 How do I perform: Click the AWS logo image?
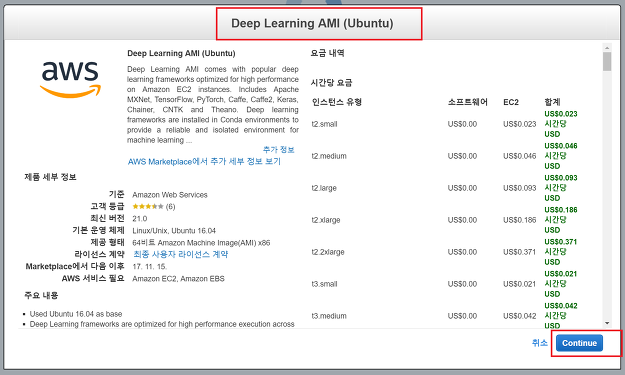(x=70, y=79)
